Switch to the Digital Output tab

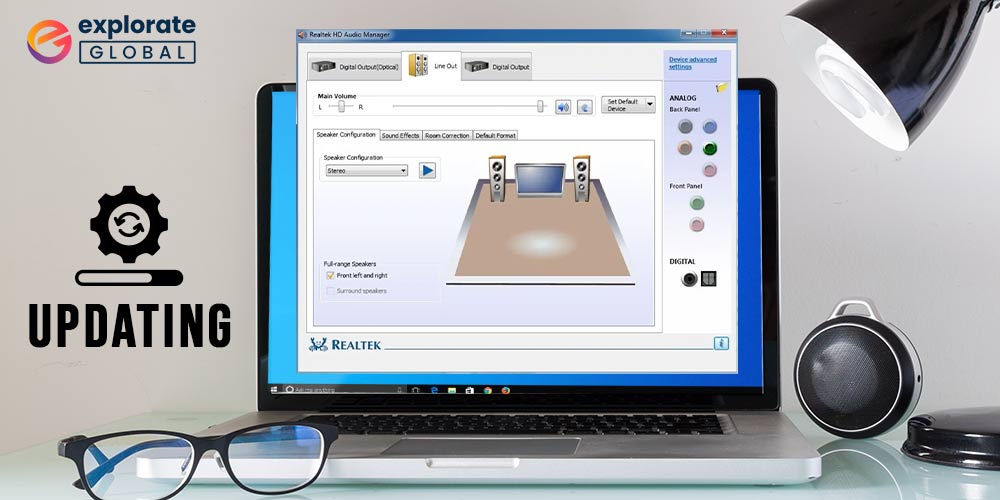pyautogui.click(x=497, y=66)
